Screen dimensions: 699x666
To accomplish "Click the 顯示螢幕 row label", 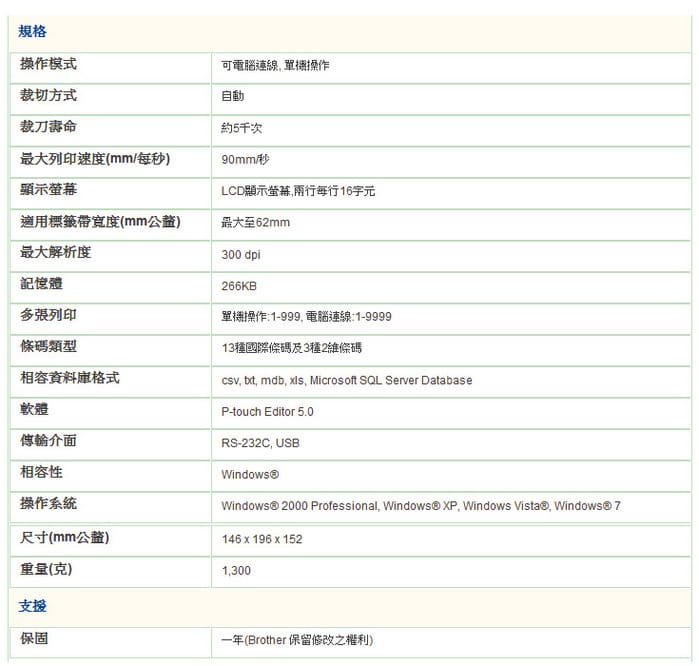I will point(49,190).
